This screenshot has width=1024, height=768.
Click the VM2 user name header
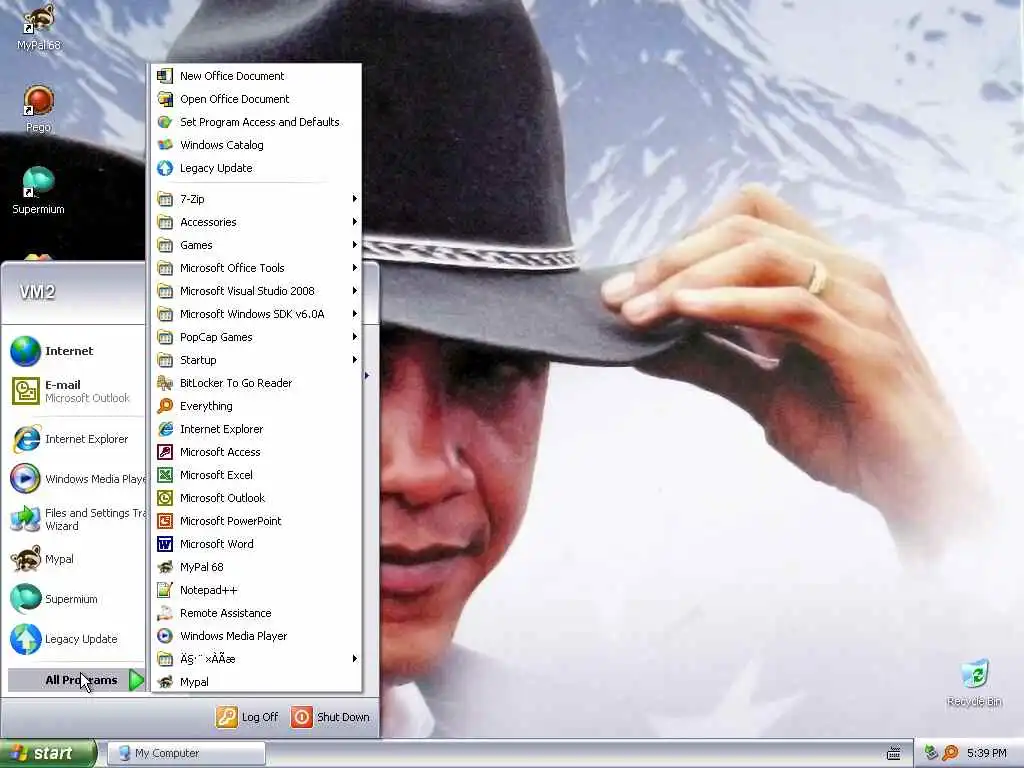[x=37, y=292]
